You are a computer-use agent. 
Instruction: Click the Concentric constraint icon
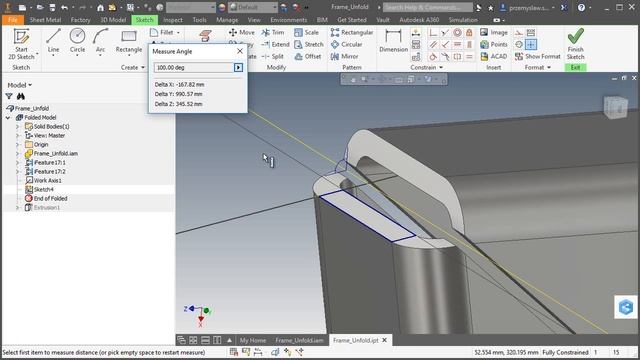(x=458, y=32)
